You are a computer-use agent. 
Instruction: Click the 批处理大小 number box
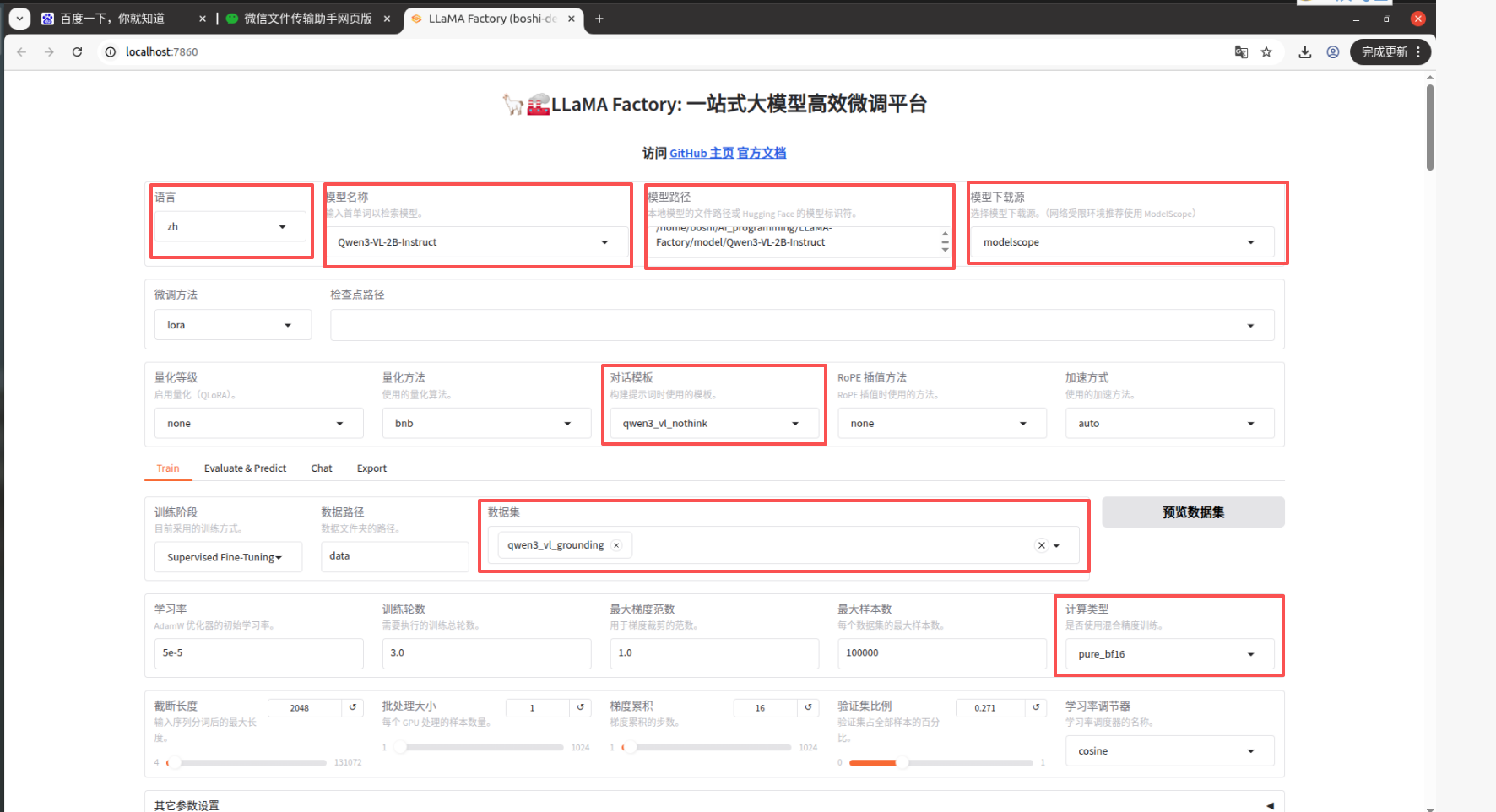point(538,707)
